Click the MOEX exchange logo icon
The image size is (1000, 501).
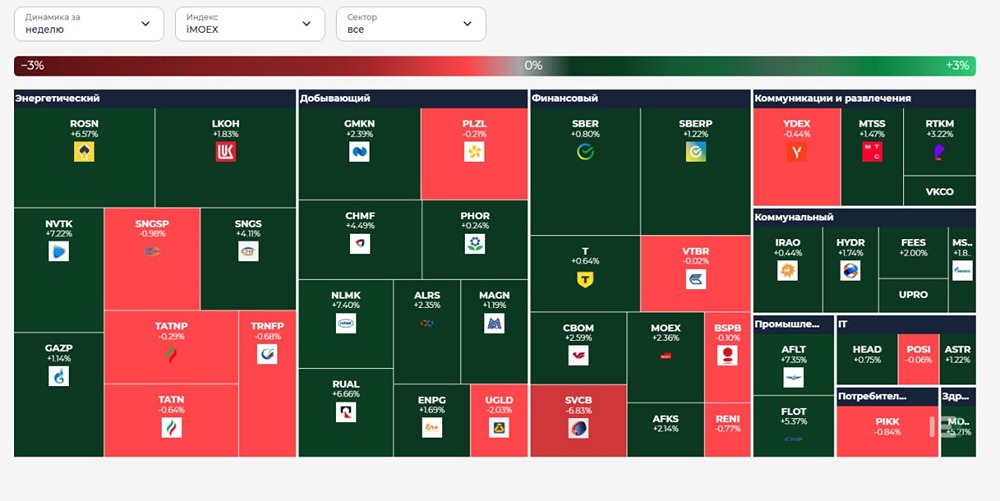[665, 356]
